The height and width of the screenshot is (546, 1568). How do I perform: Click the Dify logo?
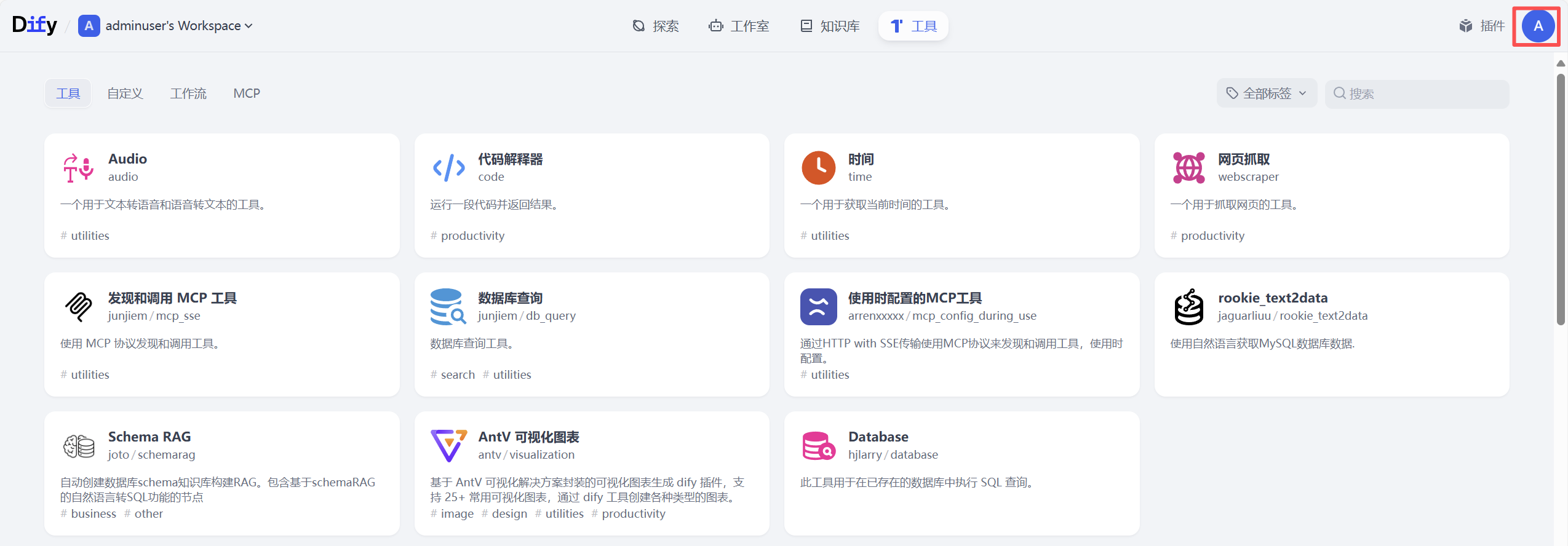34,25
